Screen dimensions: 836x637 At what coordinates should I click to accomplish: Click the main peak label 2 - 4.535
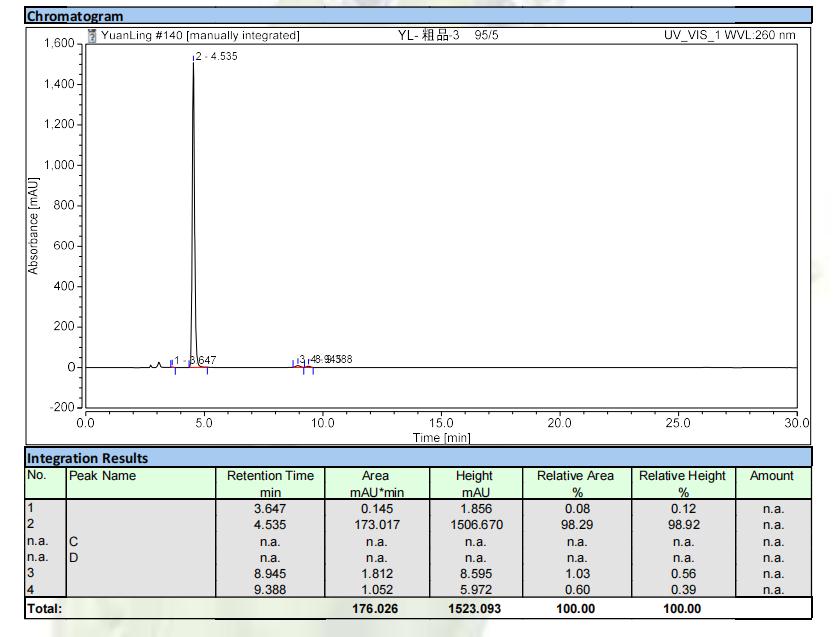click(x=216, y=57)
